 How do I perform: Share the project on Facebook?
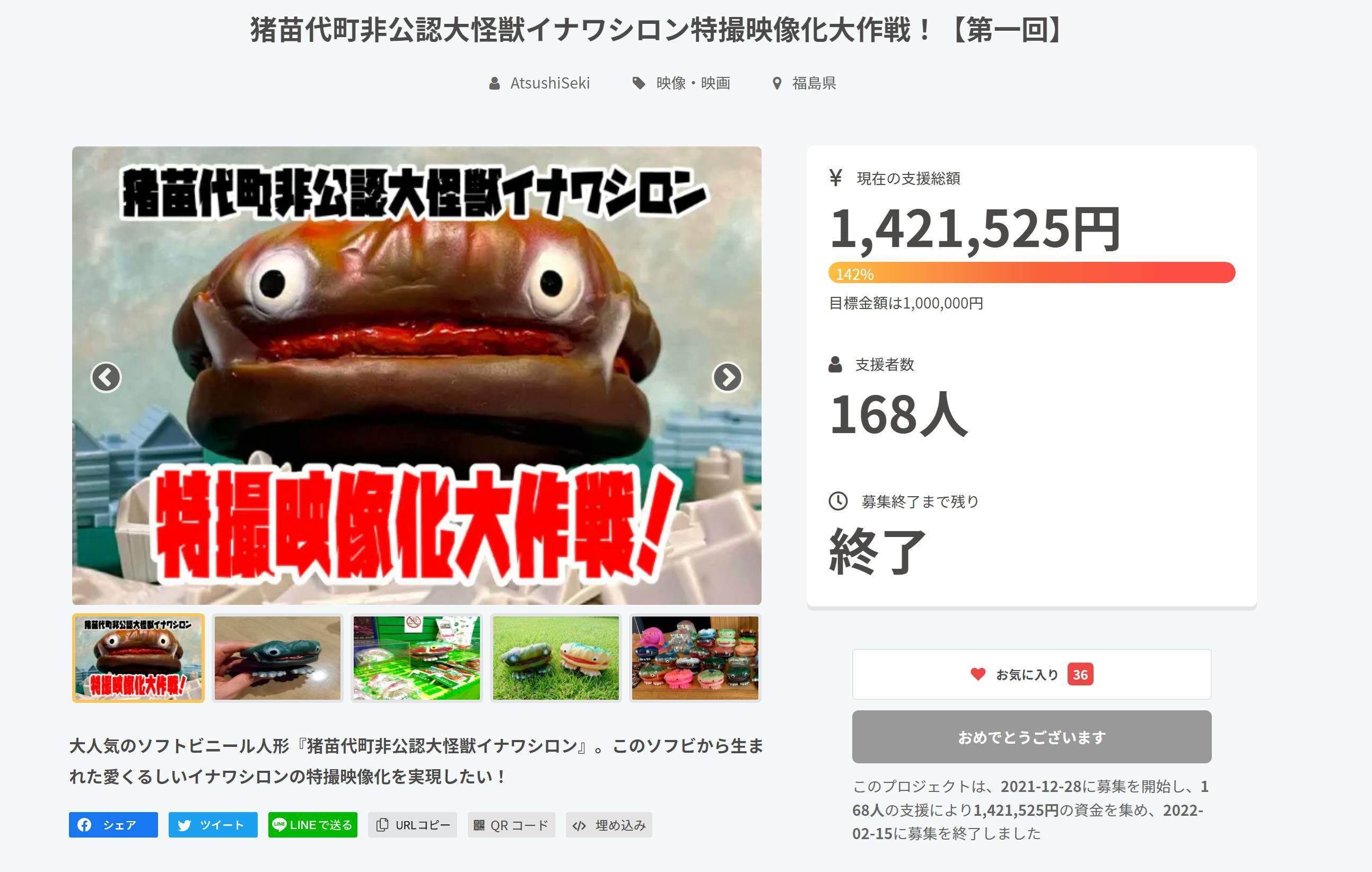tap(113, 825)
